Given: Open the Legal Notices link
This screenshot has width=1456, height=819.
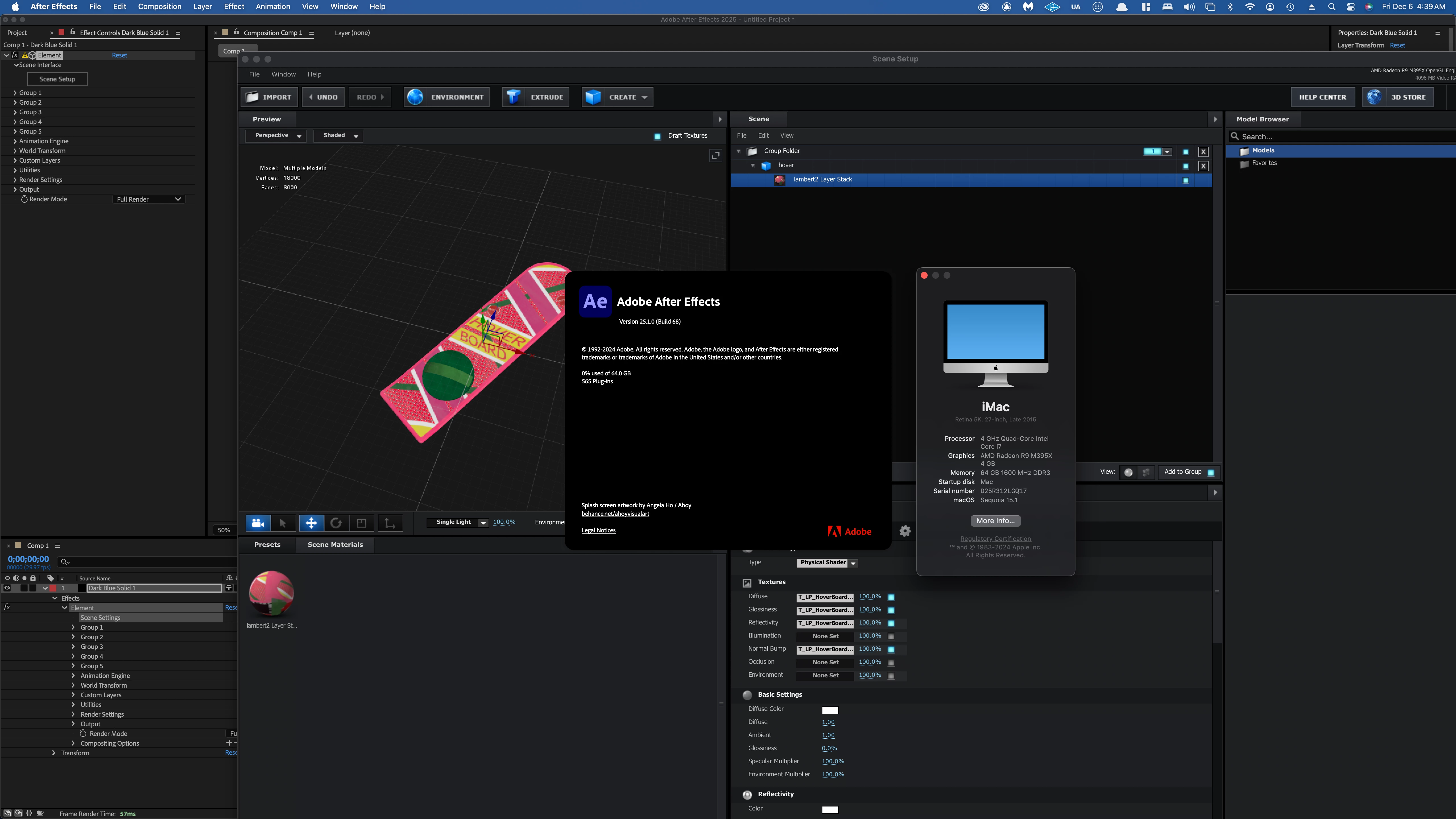Looking at the screenshot, I should click(x=598, y=530).
